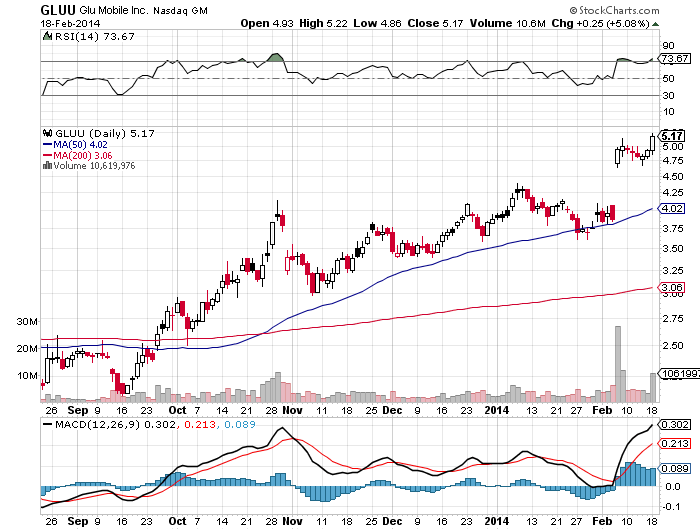Click the blue MA(50) 4.02 legend entry

tap(75, 145)
